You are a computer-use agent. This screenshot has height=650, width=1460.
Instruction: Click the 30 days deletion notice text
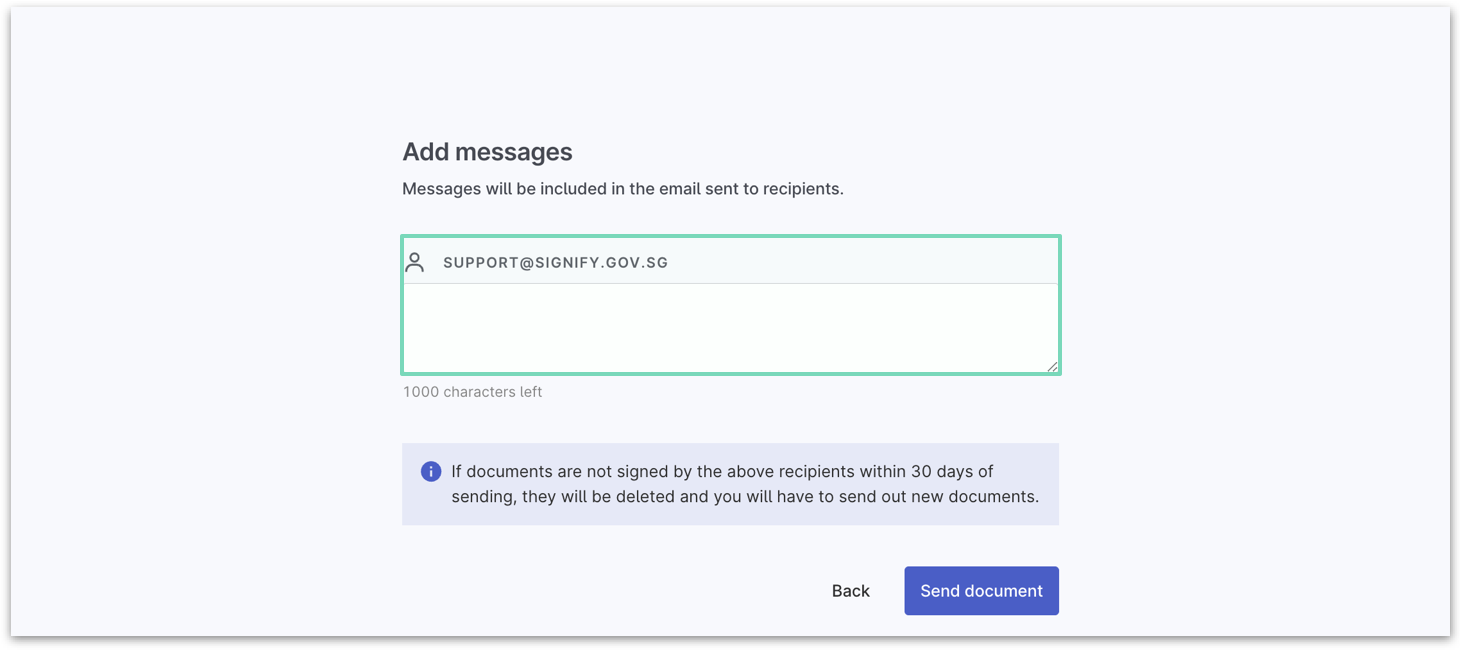[744, 484]
